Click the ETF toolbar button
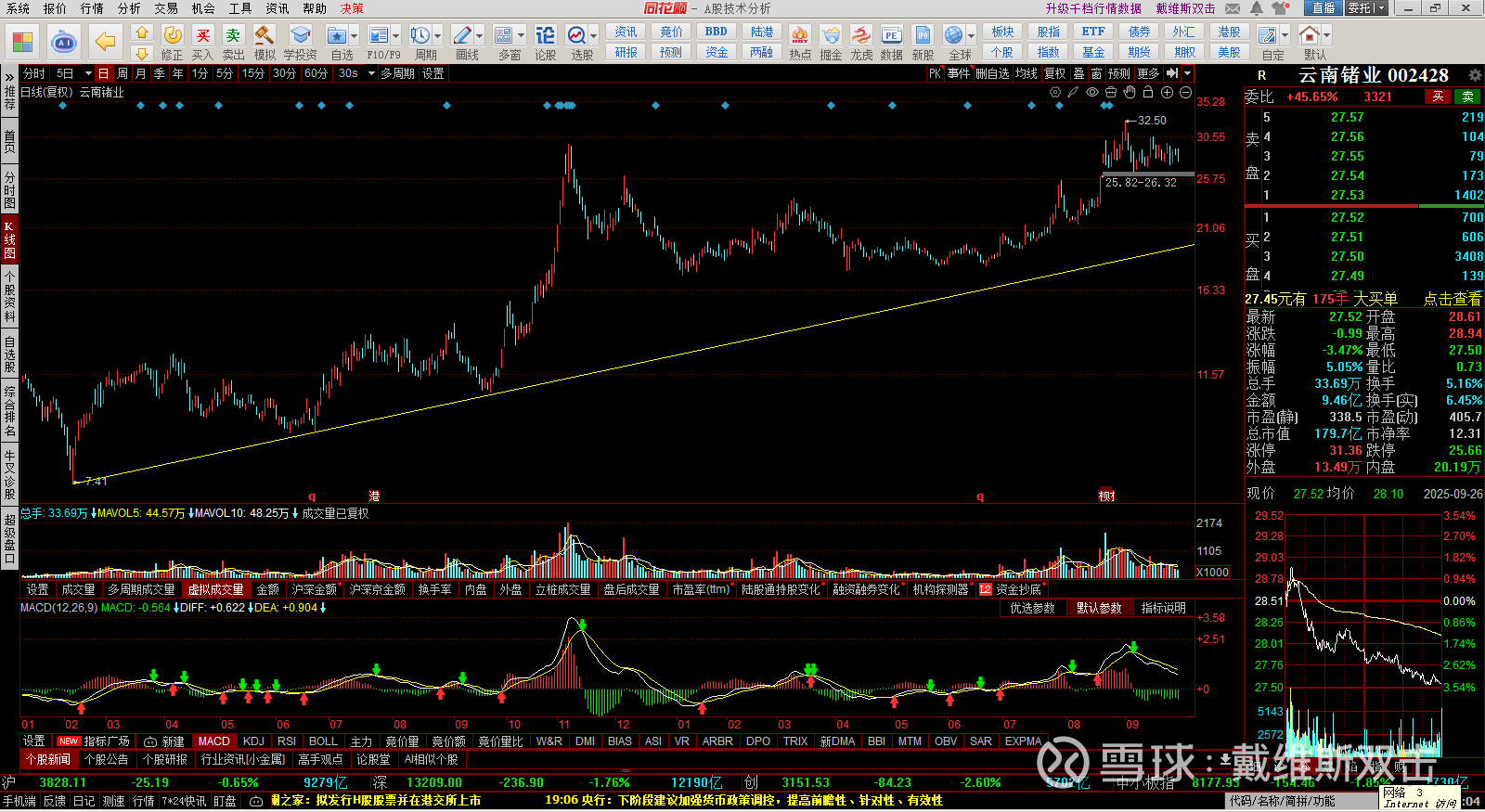 (1093, 32)
